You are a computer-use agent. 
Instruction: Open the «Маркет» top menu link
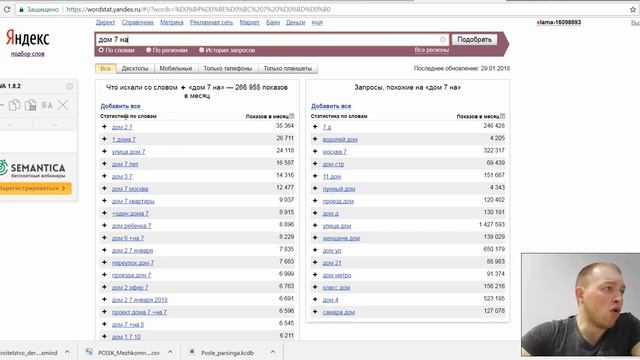[x=249, y=22]
